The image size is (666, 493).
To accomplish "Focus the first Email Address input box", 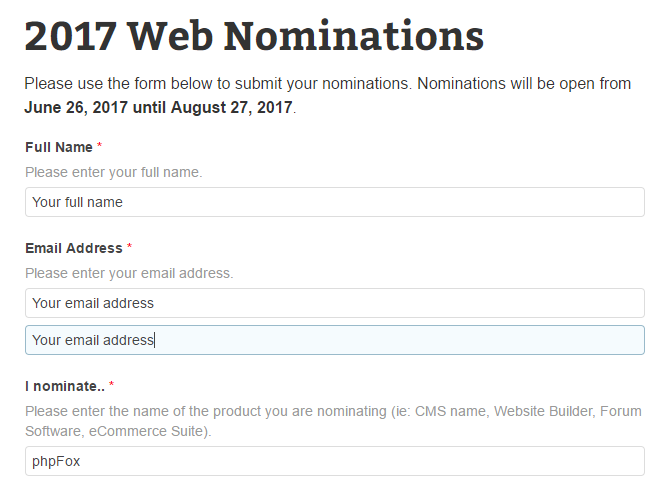I will (334, 303).
